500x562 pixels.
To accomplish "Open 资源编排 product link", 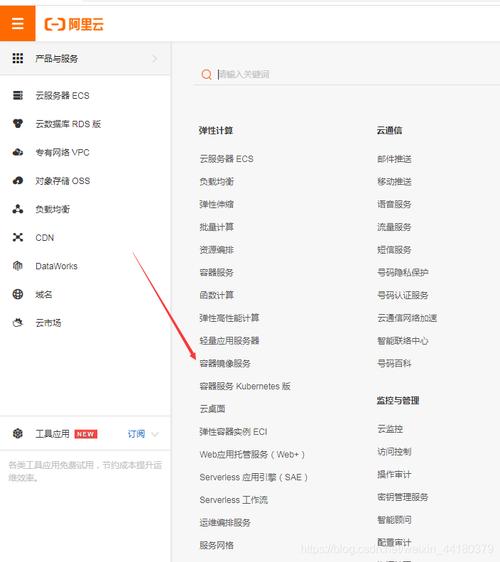I will 216,249.
